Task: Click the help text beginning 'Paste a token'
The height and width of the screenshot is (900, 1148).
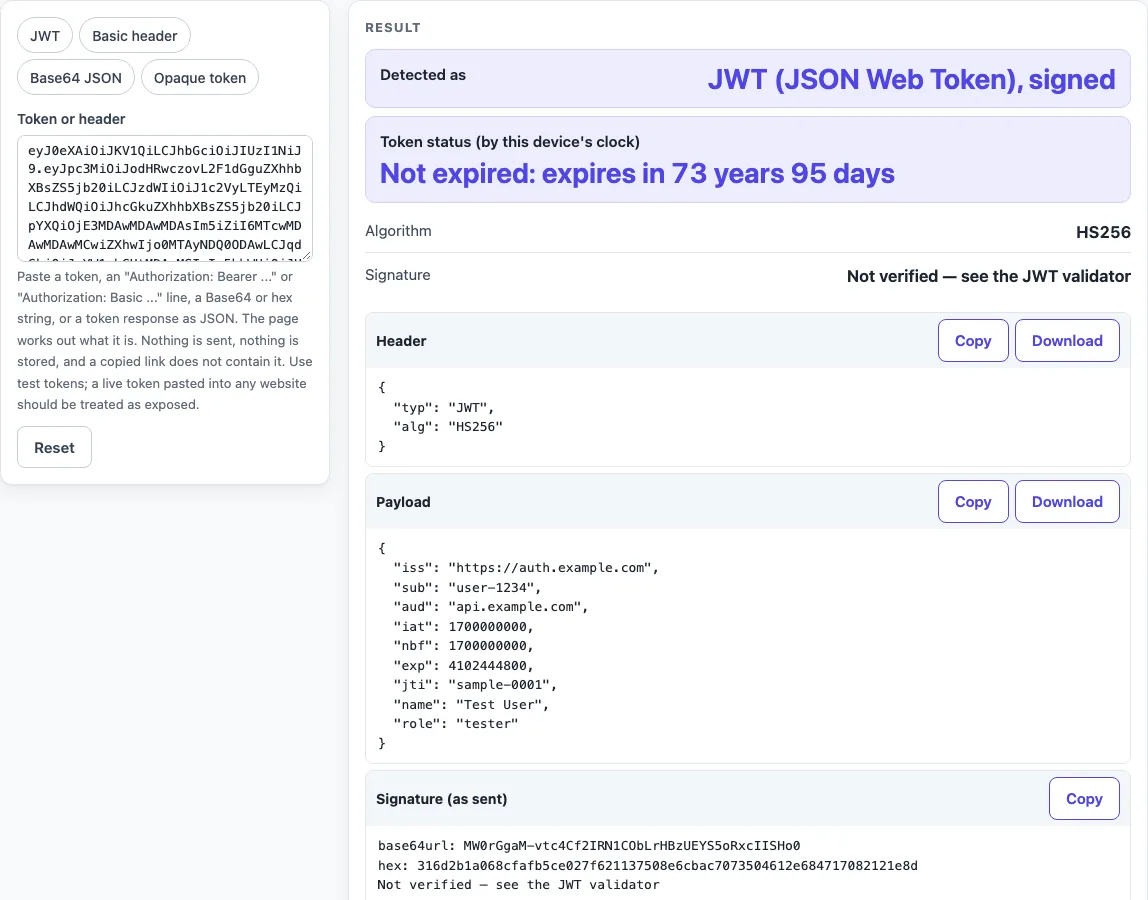Action: pos(165,341)
